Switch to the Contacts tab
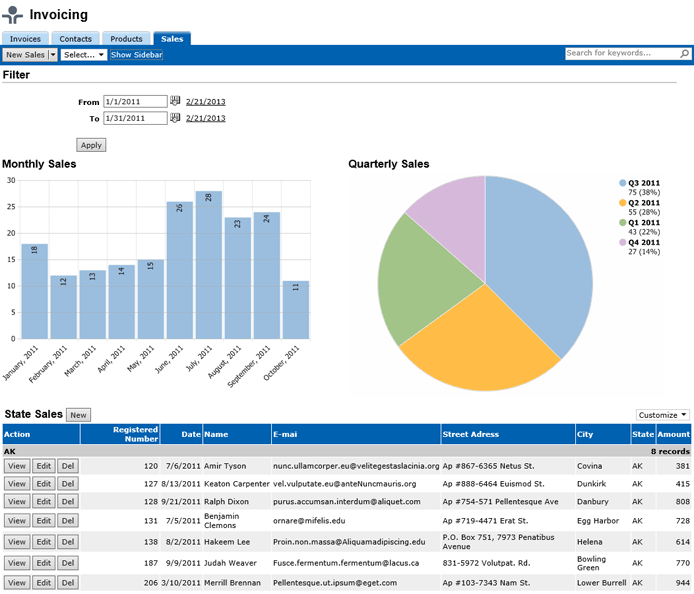The image size is (694, 594). click(x=75, y=39)
